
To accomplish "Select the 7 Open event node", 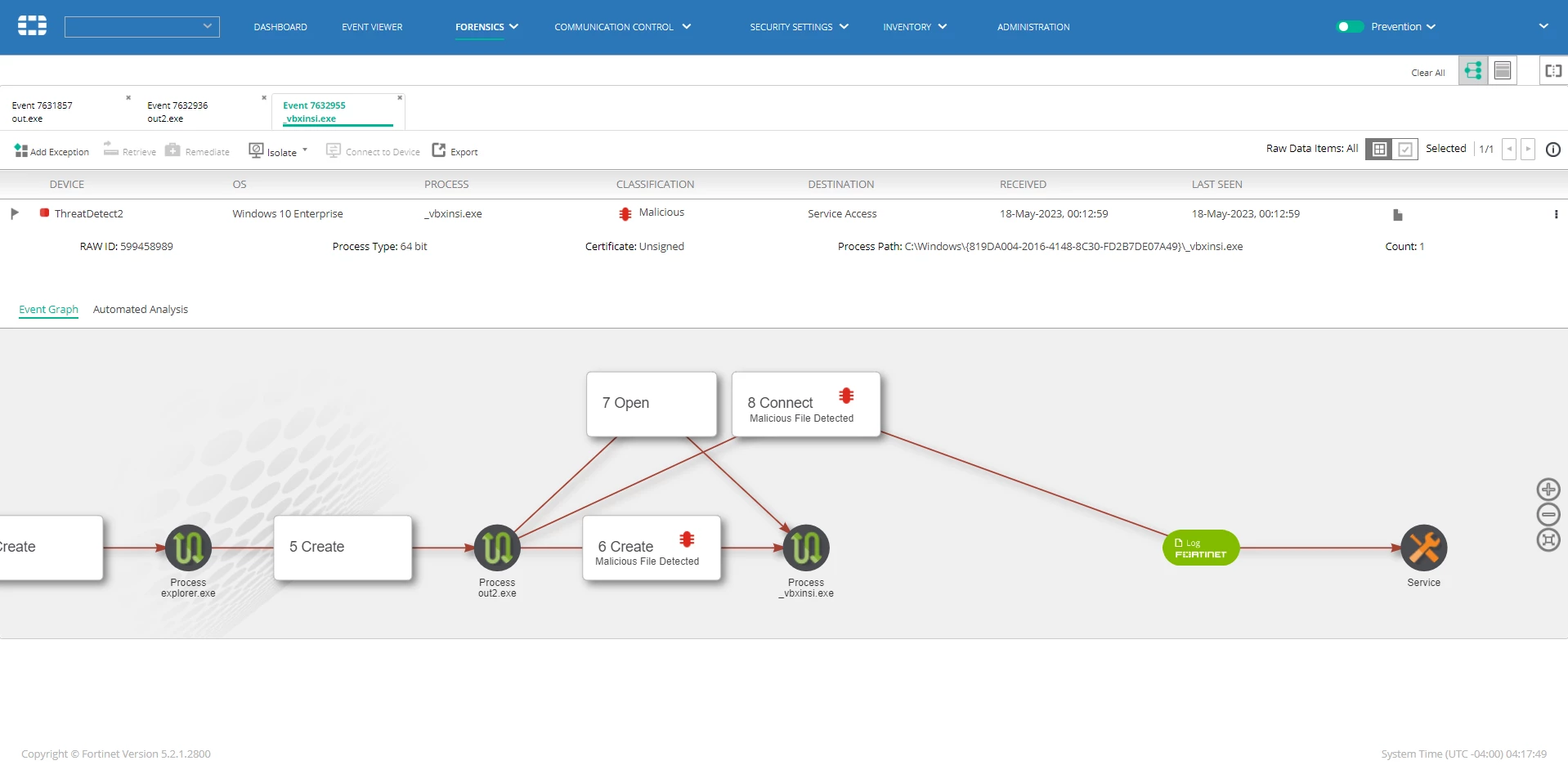I will point(652,404).
